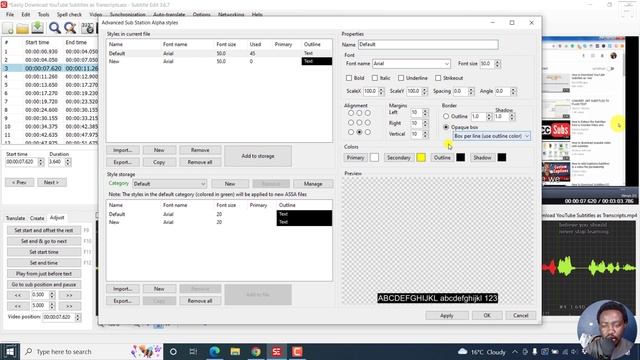Adjust the Outline width spinner
This screenshot has height=360, width=640.
point(489,117)
